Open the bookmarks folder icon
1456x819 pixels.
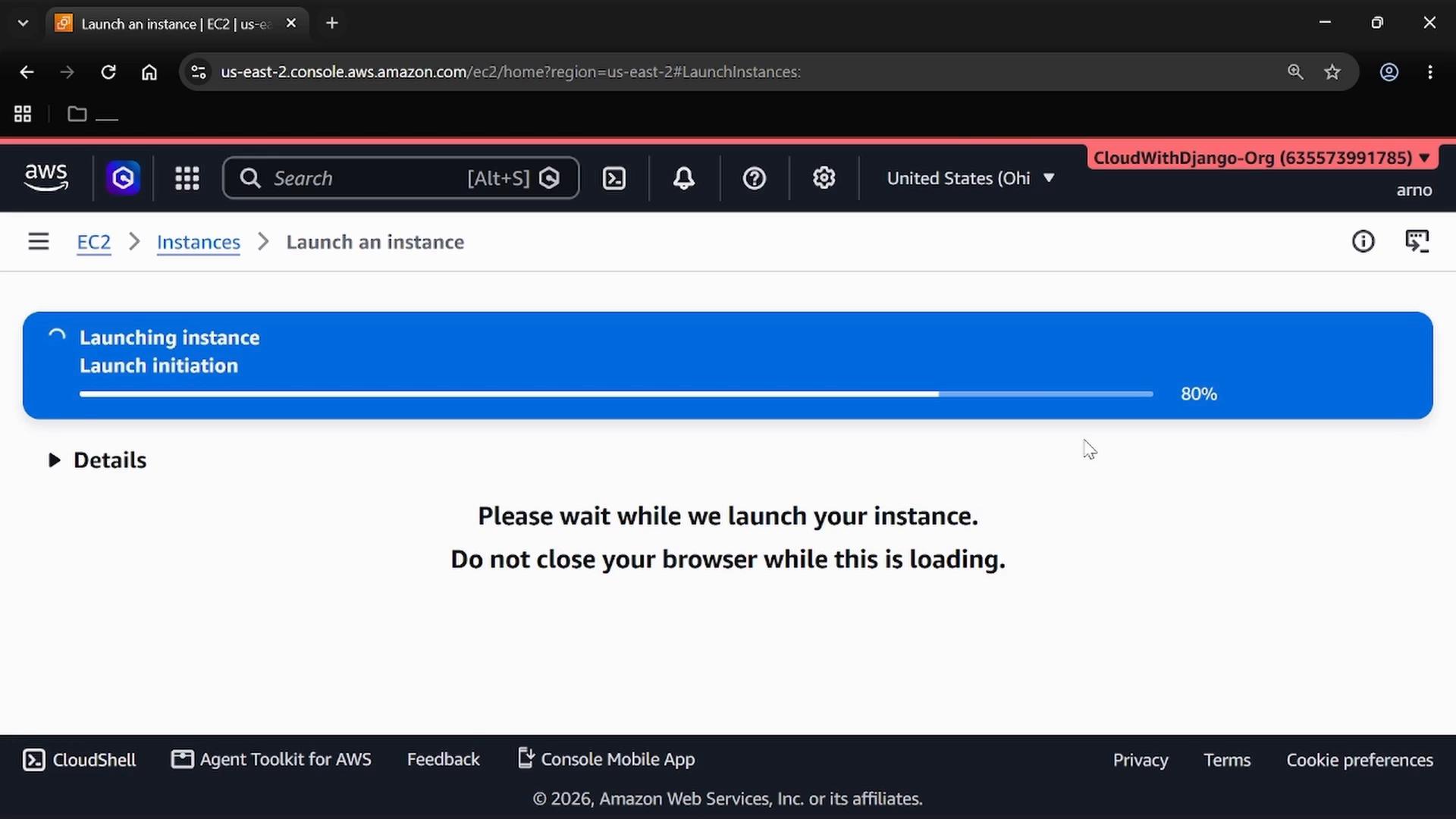77,114
